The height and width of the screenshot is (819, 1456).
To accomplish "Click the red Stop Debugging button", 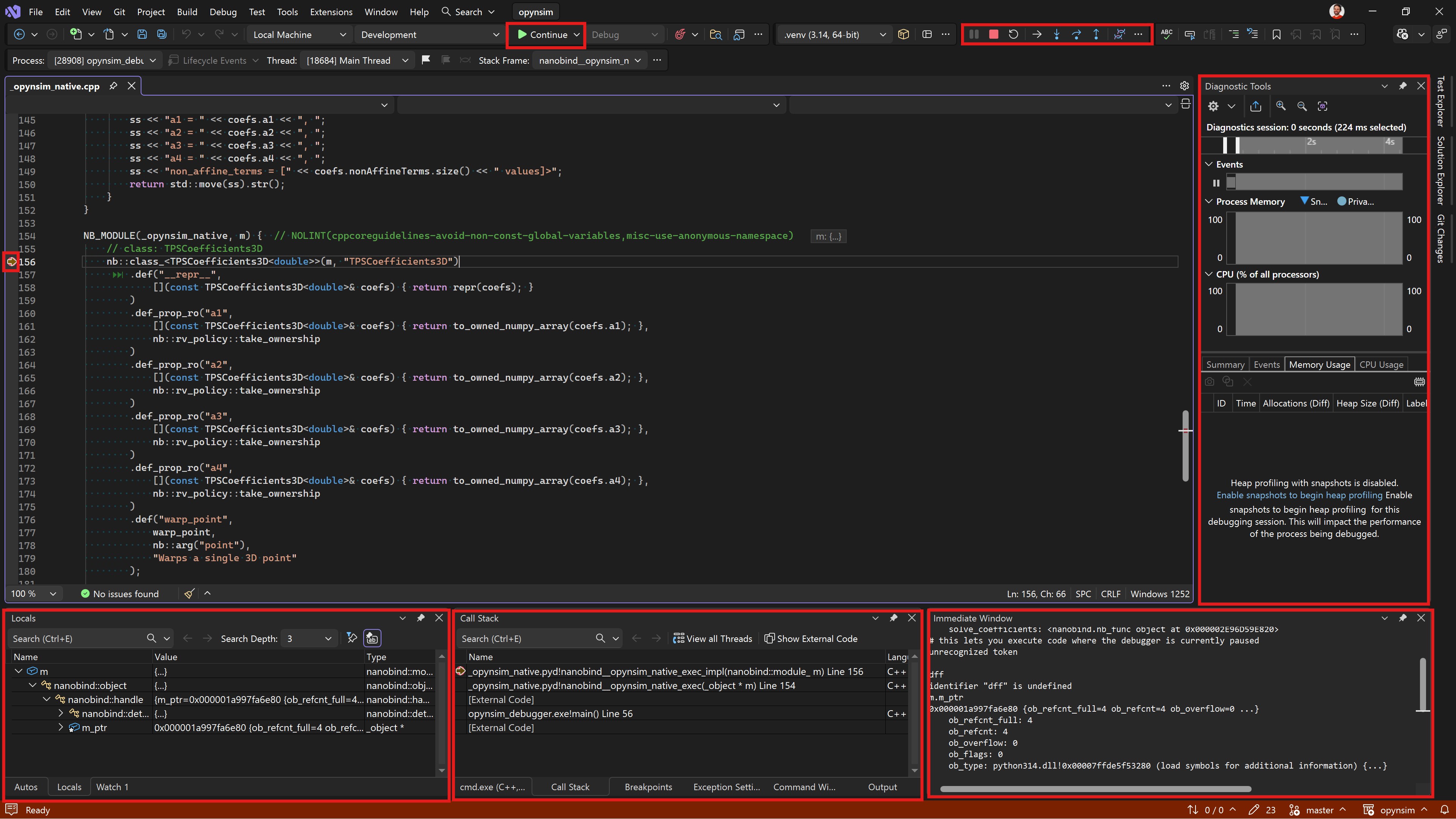I will tap(993, 35).
